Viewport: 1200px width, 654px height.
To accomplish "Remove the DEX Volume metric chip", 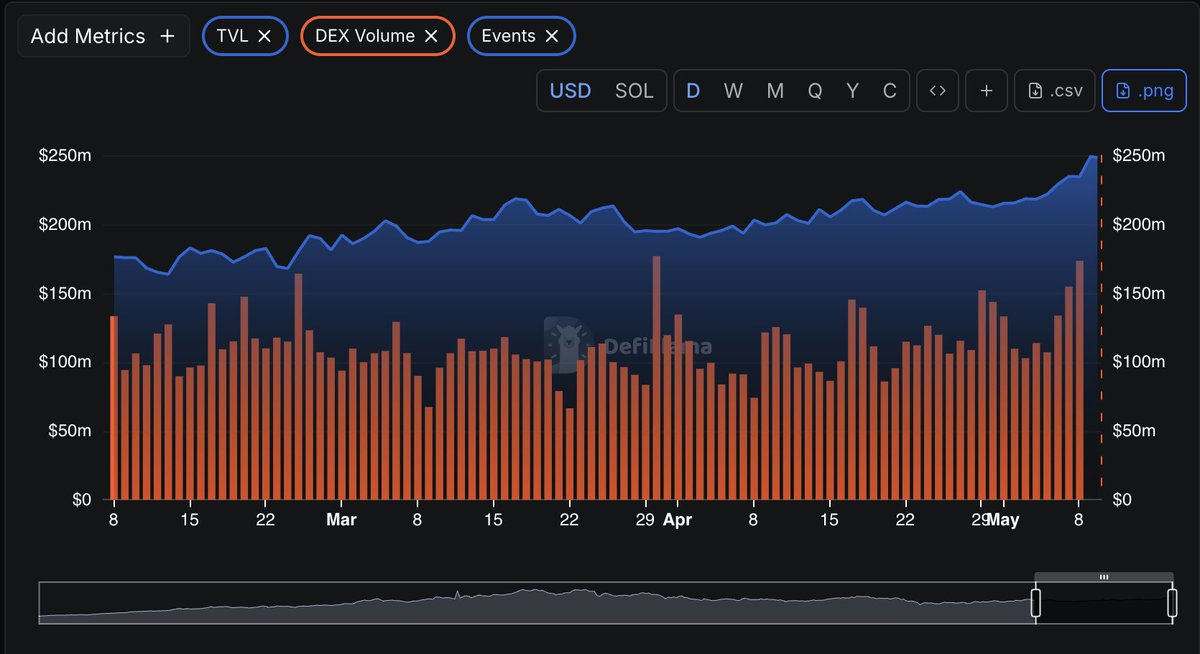I will [x=431, y=36].
